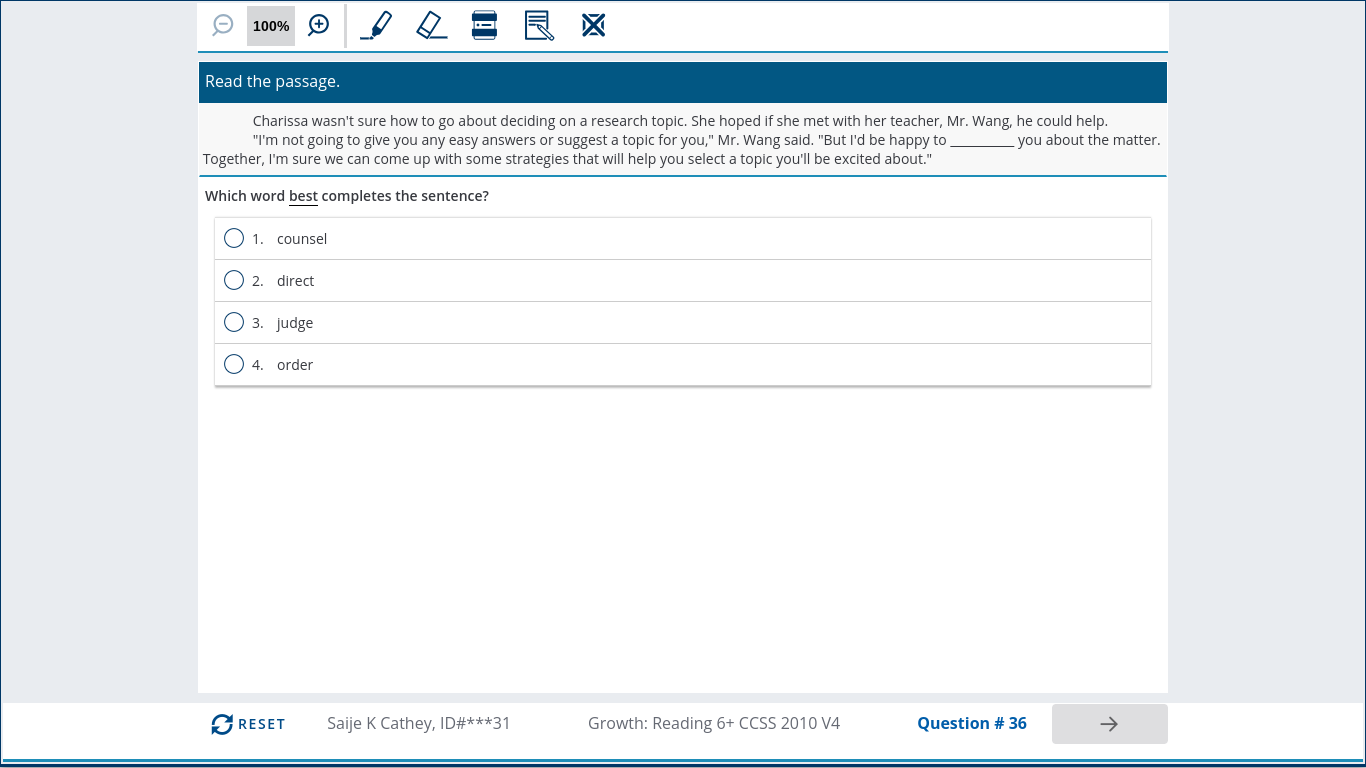Select radio button for answer counsel
The height and width of the screenshot is (768, 1366).
point(234,238)
